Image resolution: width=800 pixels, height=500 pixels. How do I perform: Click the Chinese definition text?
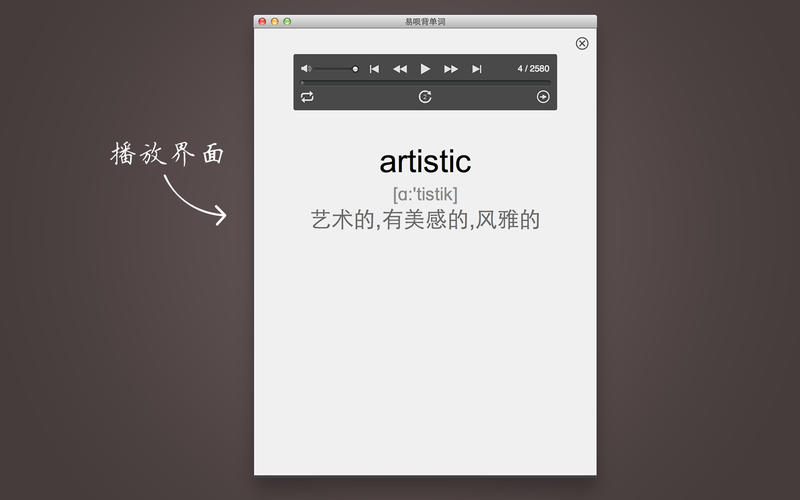pos(425,220)
